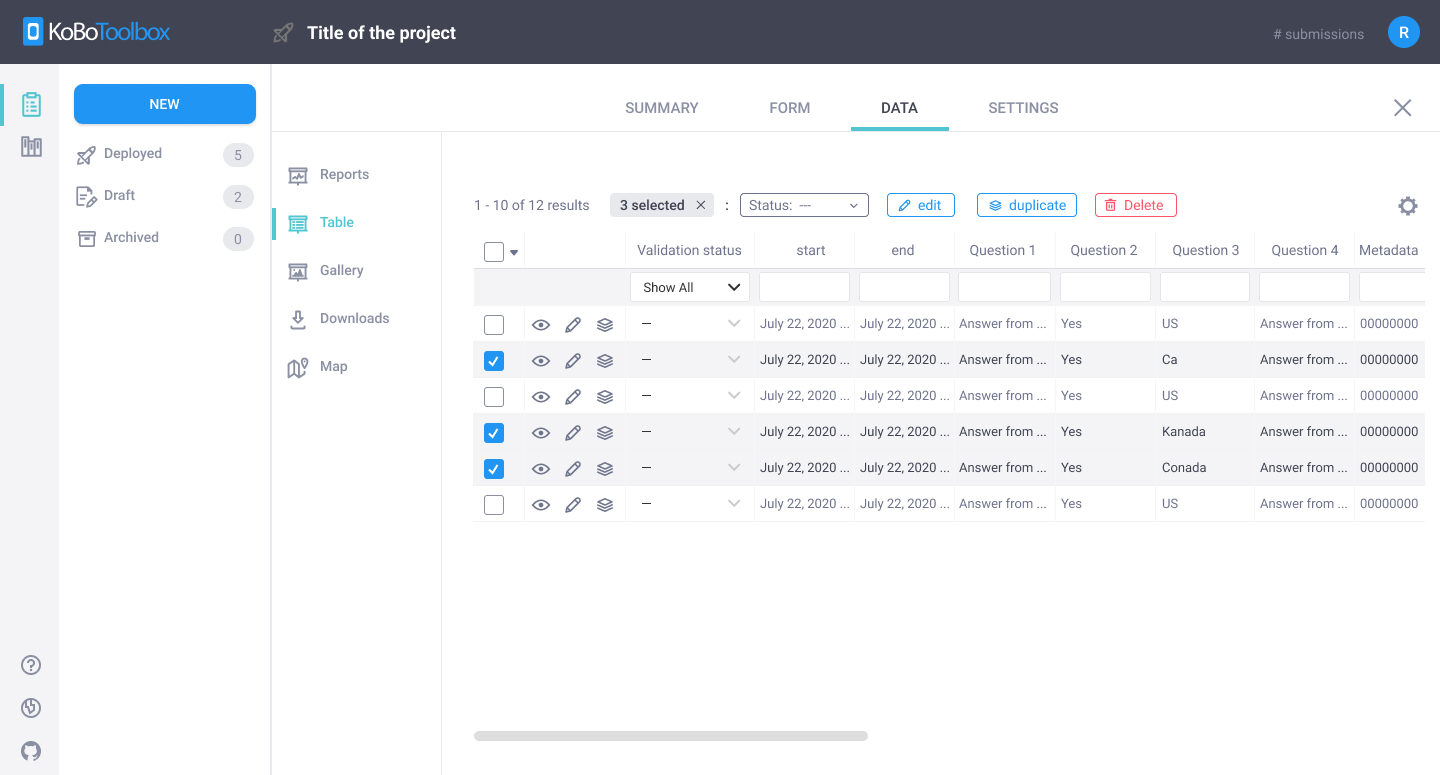This screenshot has width=1440, height=775.
Task: Toggle the select-all checkbox in the header
Action: click(x=493, y=250)
